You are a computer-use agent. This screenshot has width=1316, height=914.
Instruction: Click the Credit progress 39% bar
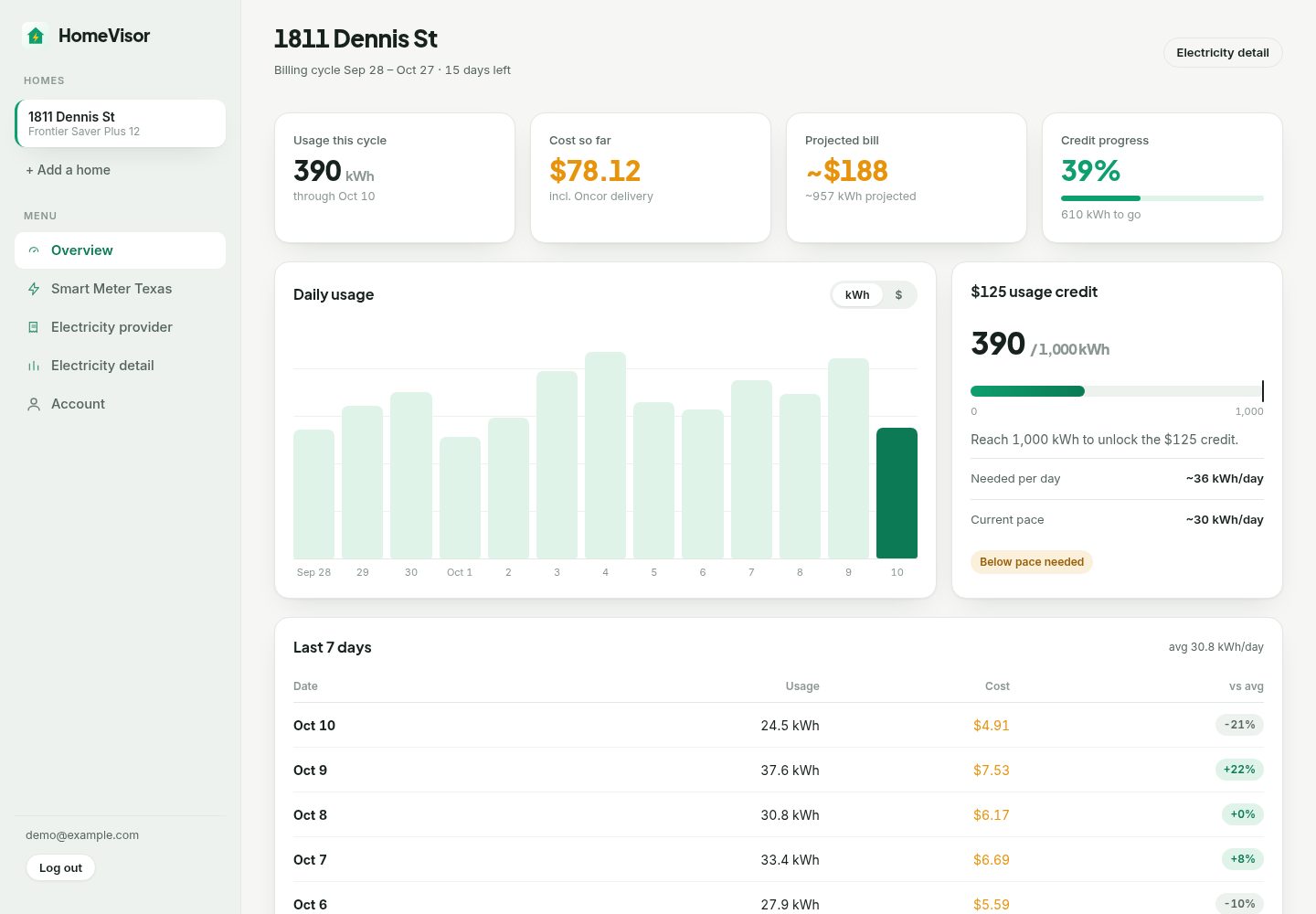(1162, 198)
